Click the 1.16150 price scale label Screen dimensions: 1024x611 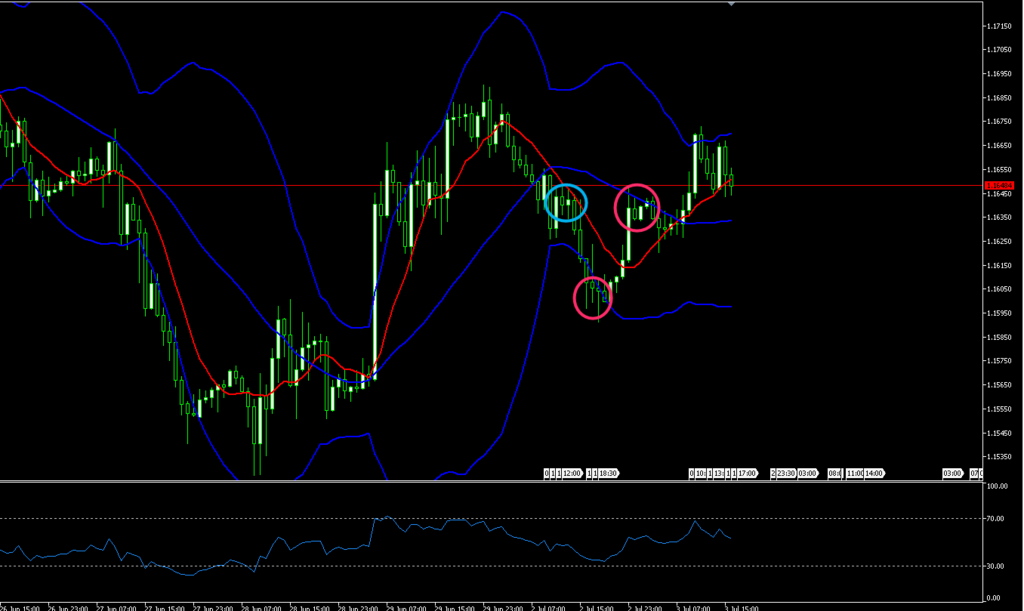click(999, 266)
